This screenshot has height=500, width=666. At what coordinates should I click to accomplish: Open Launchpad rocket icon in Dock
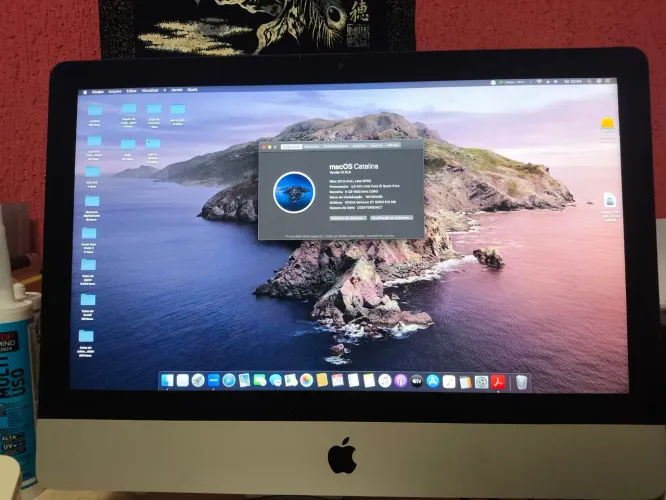click(x=198, y=380)
